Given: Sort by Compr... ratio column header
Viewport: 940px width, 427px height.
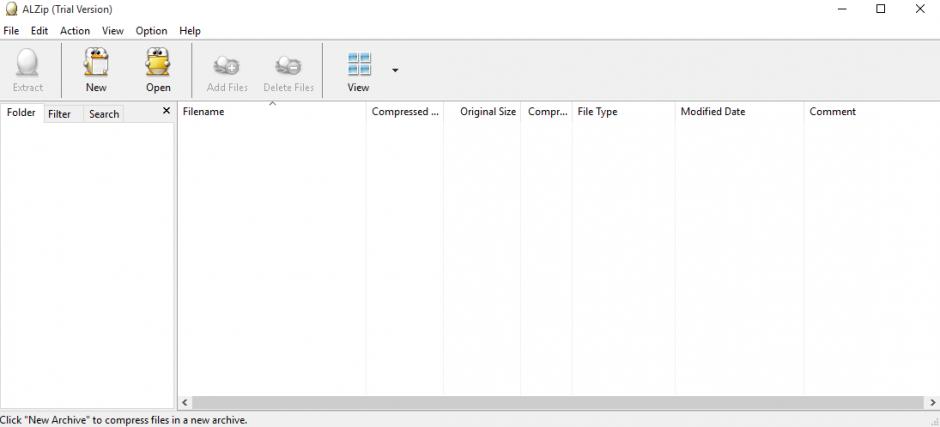Looking at the screenshot, I should (x=546, y=112).
